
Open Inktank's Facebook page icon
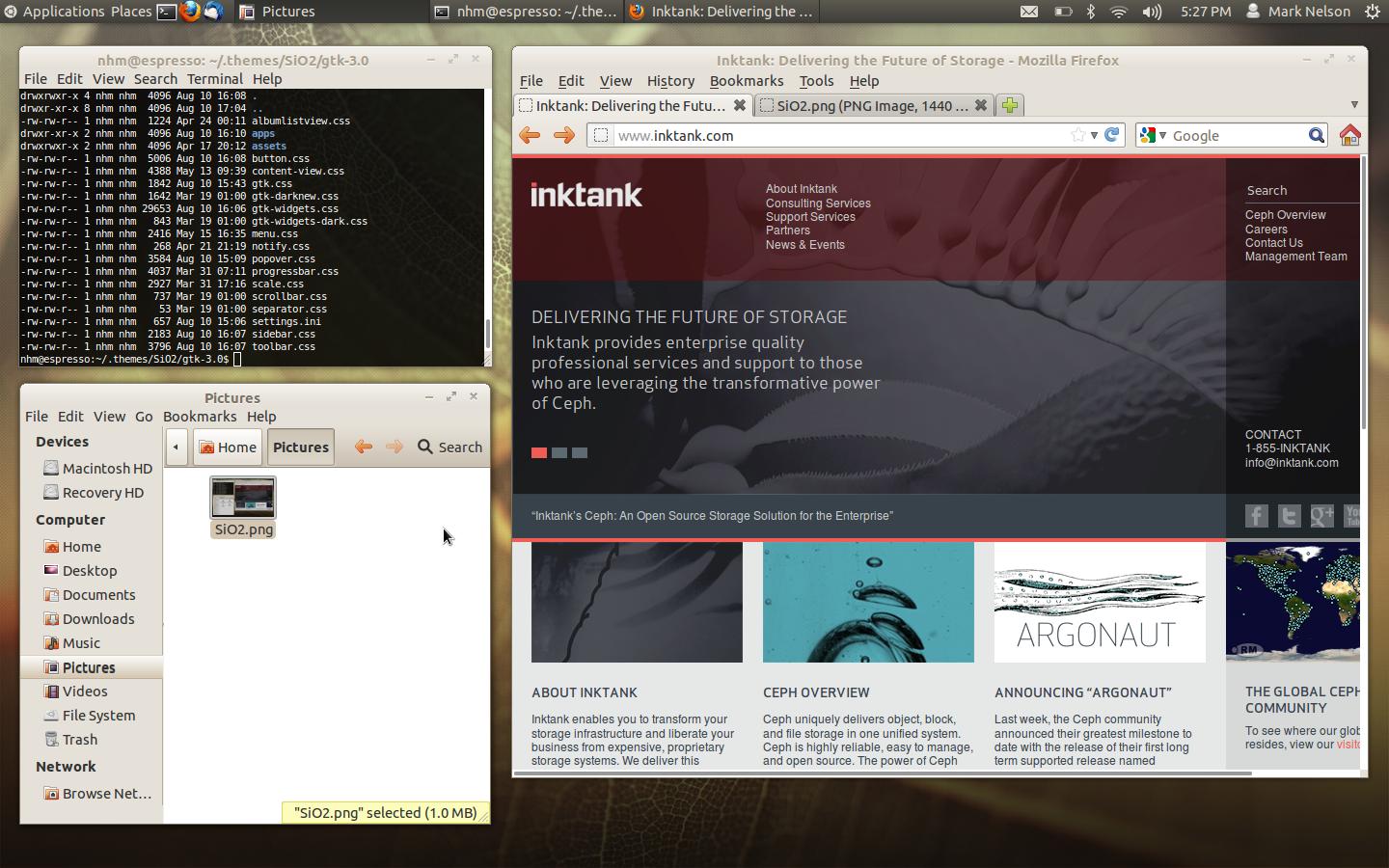pos(1256,516)
